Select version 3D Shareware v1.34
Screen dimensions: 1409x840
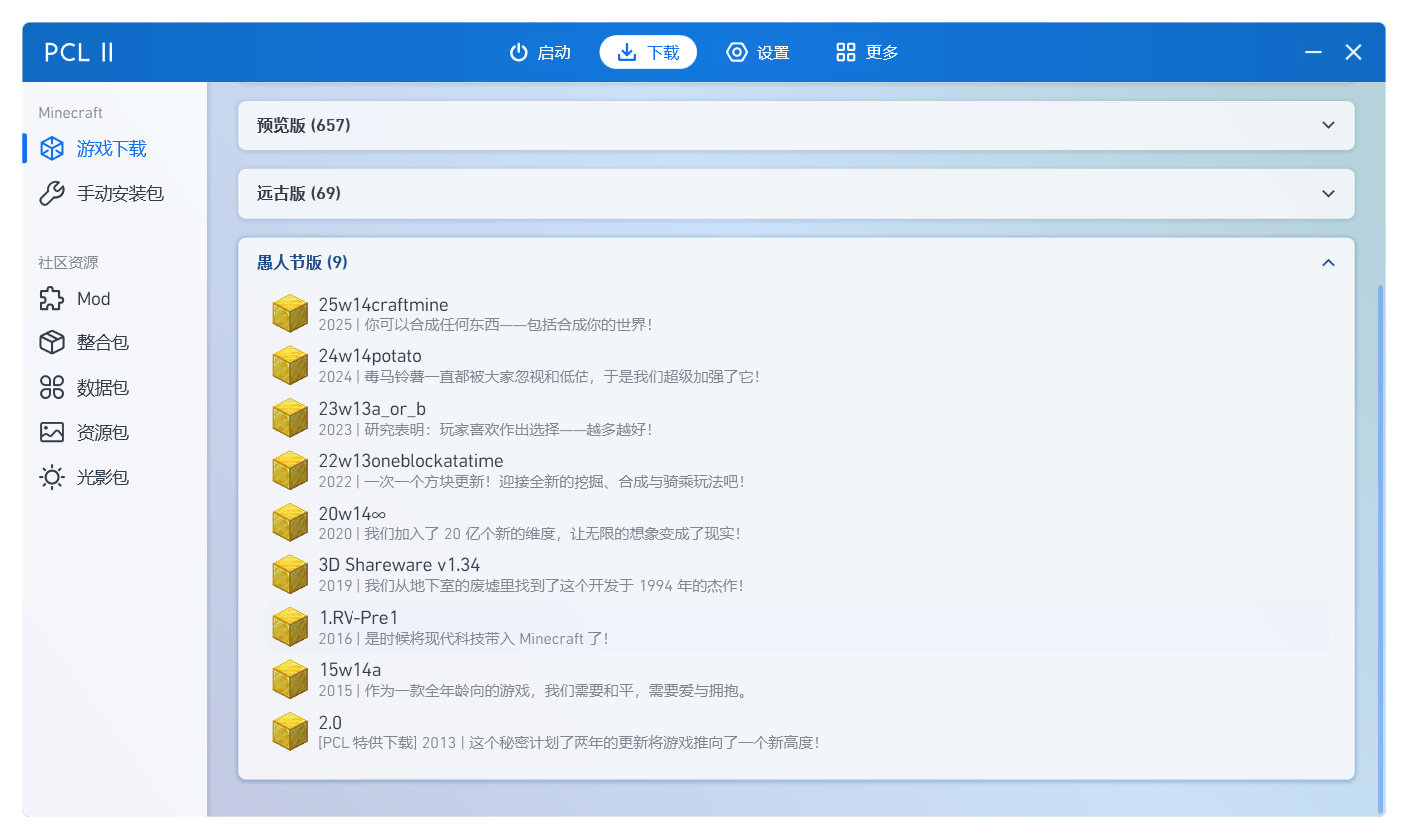tap(796, 575)
